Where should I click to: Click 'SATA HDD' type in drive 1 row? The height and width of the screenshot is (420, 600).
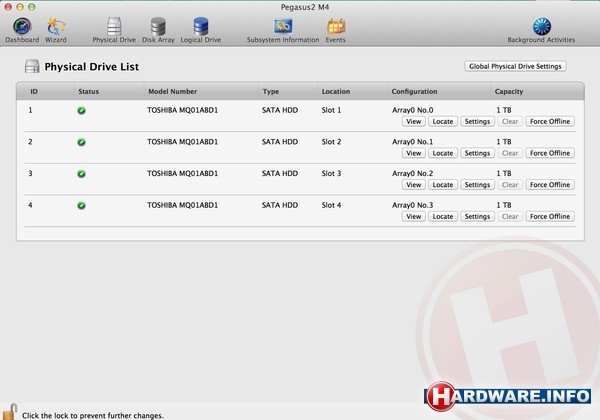[280, 110]
